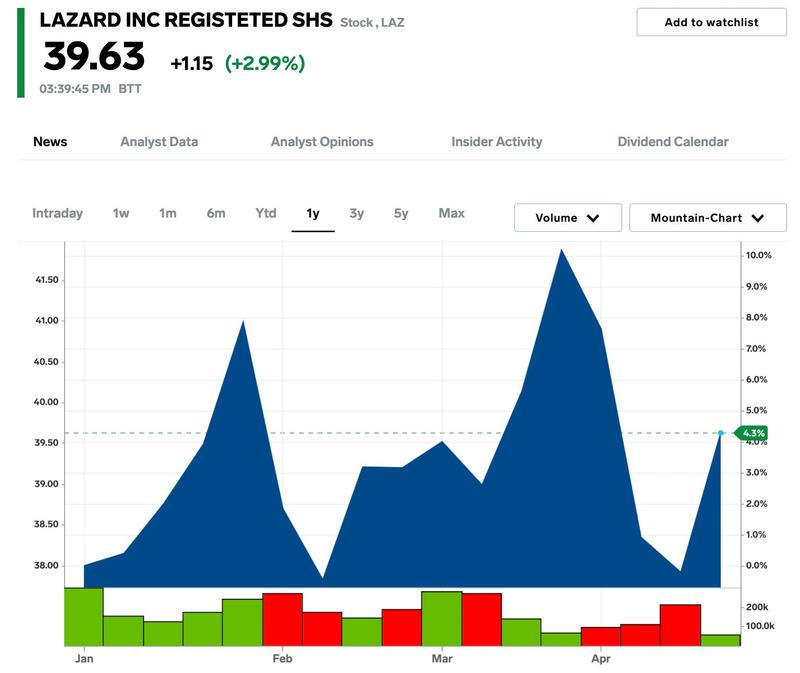Image resolution: width=800 pixels, height=673 pixels.
Task: Click the 40.00 price axis label
Action: [x=46, y=402]
